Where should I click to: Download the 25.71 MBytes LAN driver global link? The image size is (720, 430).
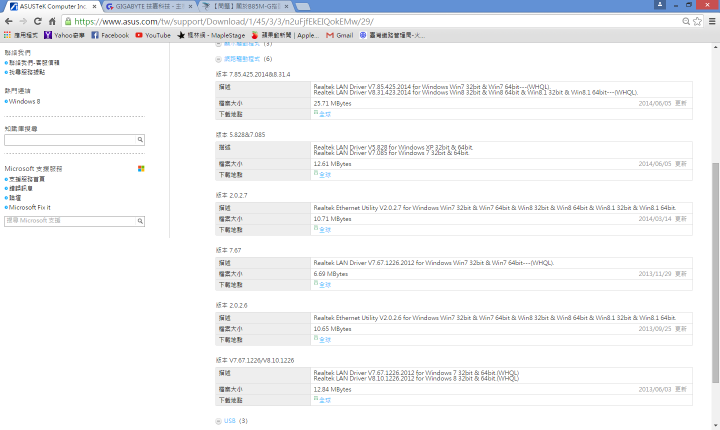pyautogui.click(x=325, y=114)
